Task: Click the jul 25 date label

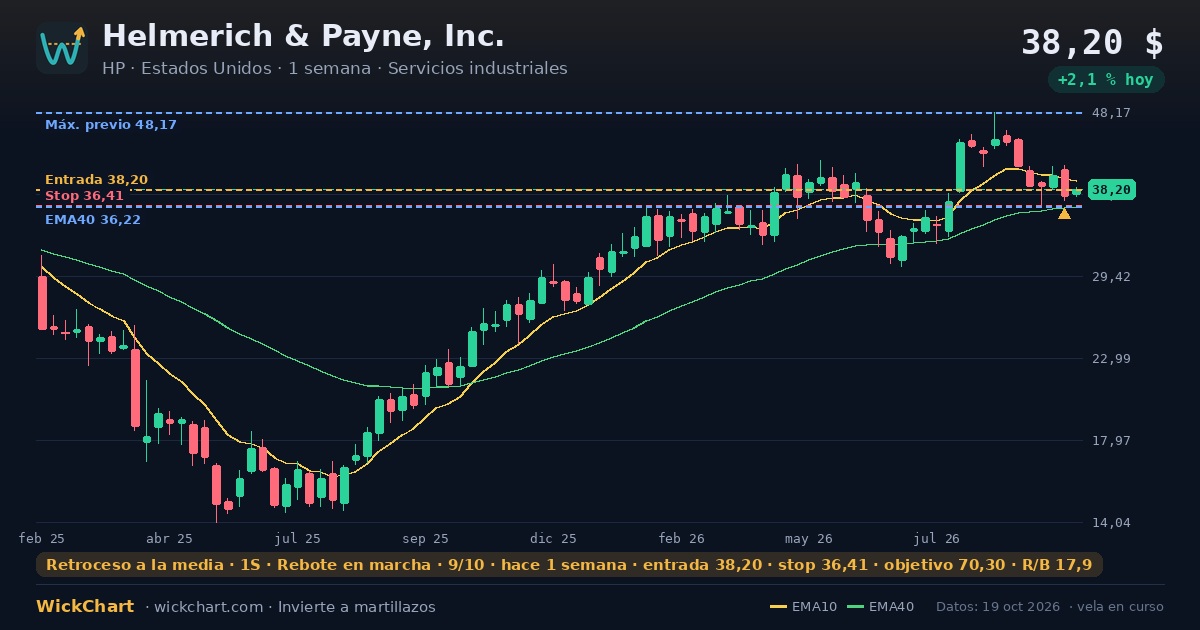Action: click(x=298, y=539)
